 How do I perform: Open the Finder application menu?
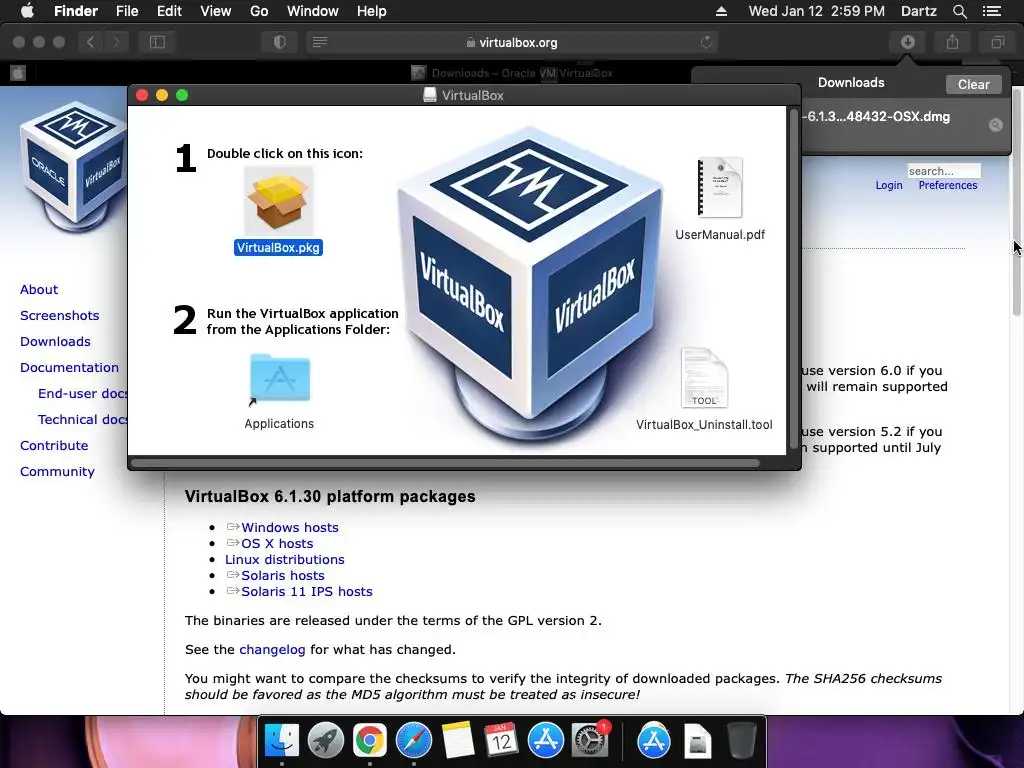pyautogui.click(x=76, y=11)
